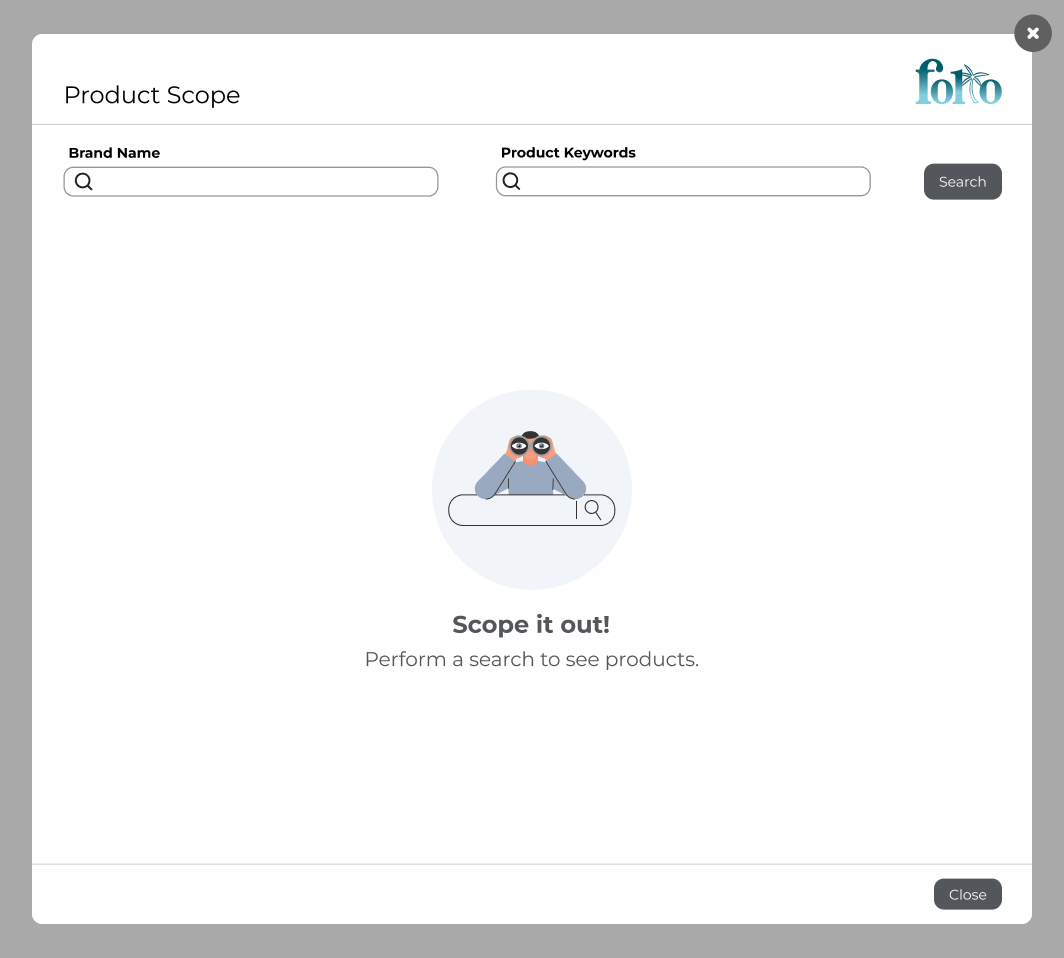Click the Brand Name input field

[x=250, y=182]
